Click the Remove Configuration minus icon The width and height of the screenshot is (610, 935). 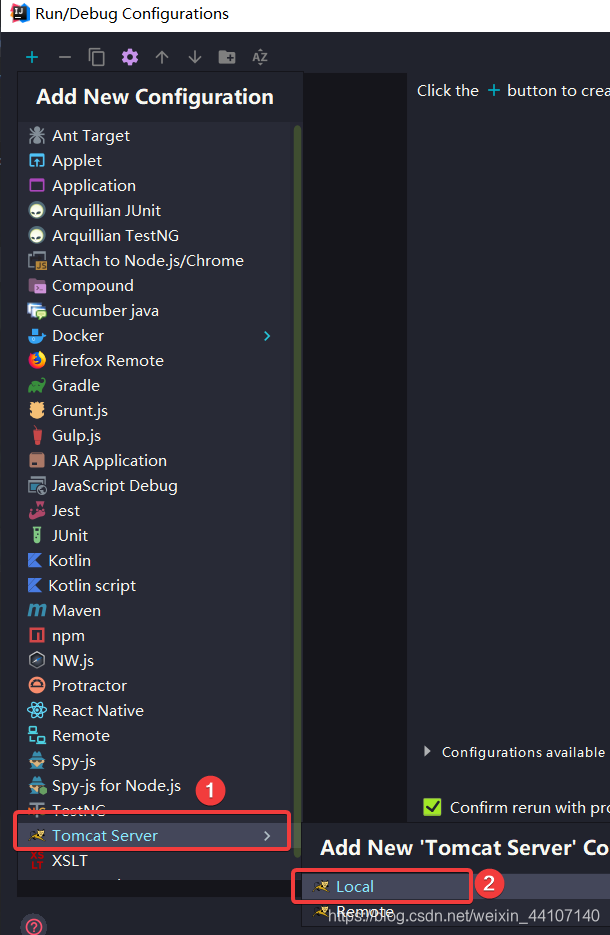point(64,57)
